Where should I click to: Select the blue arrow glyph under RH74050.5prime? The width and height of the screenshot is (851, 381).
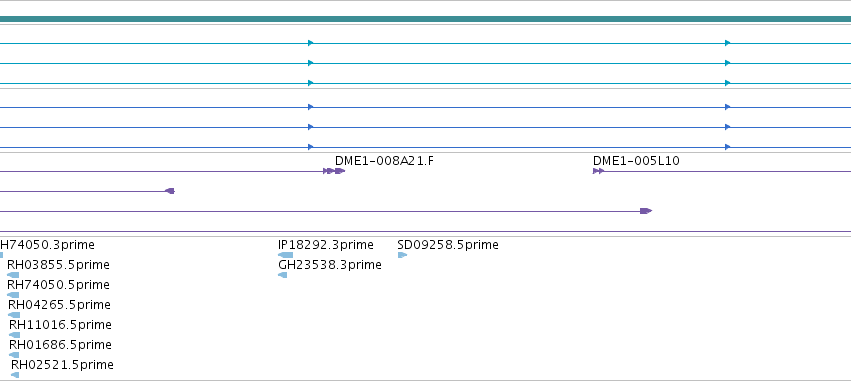[x=13, y=295]
